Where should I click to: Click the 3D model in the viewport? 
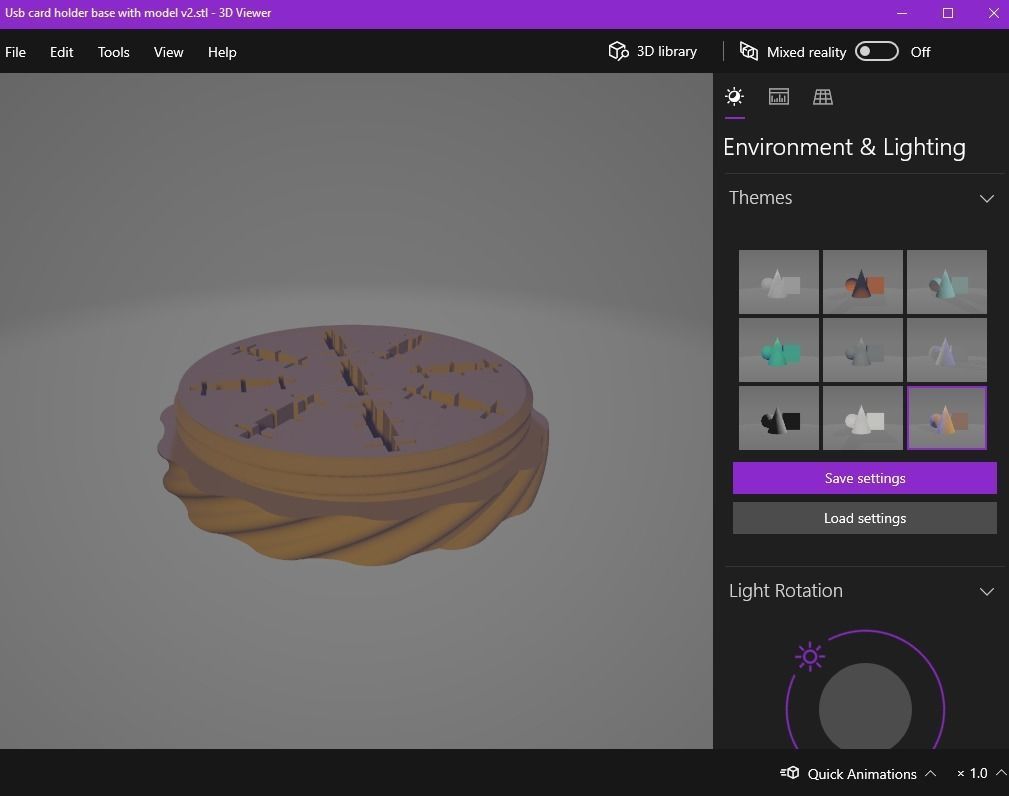click(x=354, y=444)
